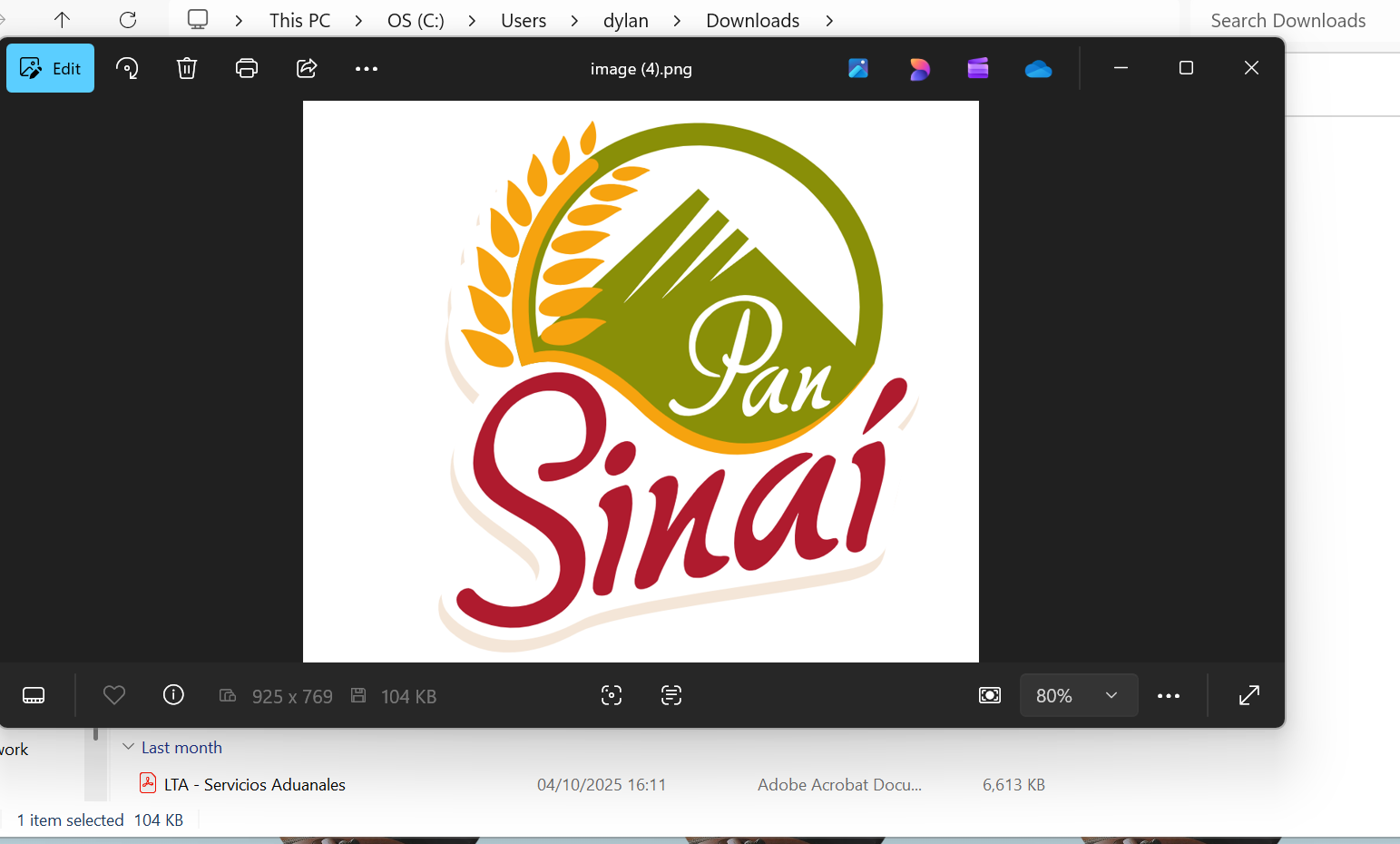The image size is (1400, 844).
Task: Print the image using the printer icon
Action: coord(247,68)
